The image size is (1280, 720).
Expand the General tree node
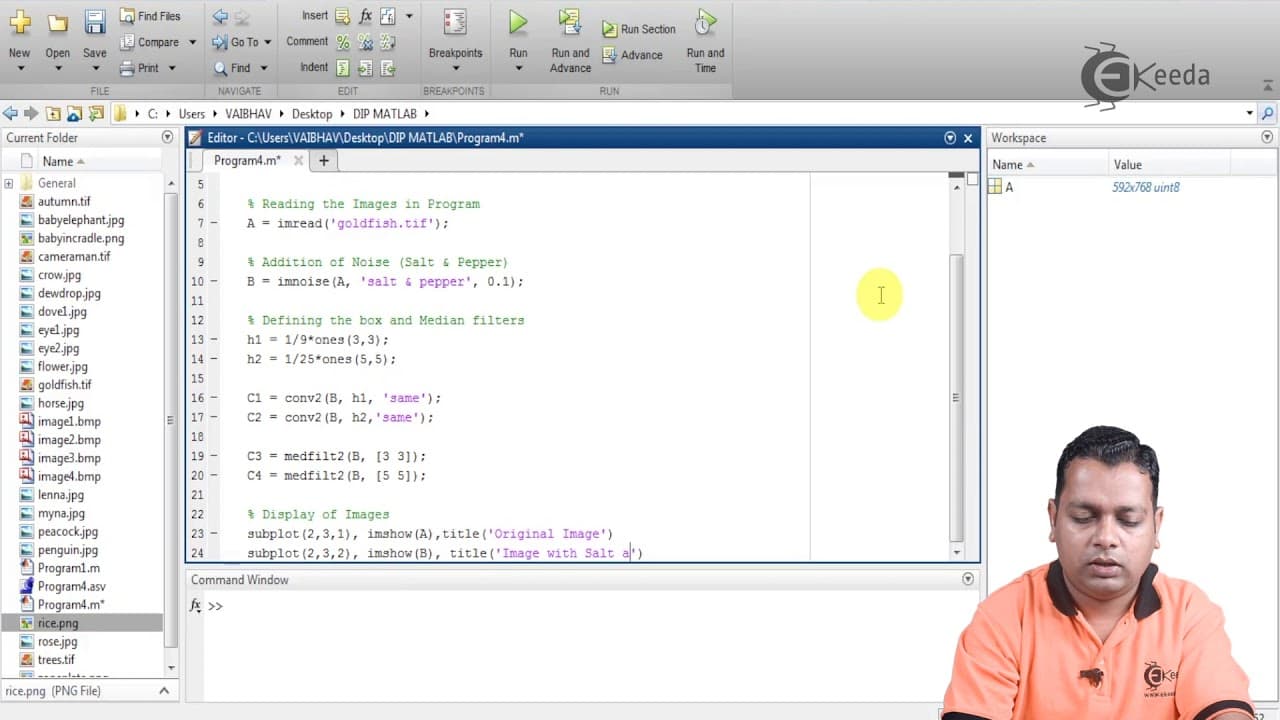(x=9, y=183)
